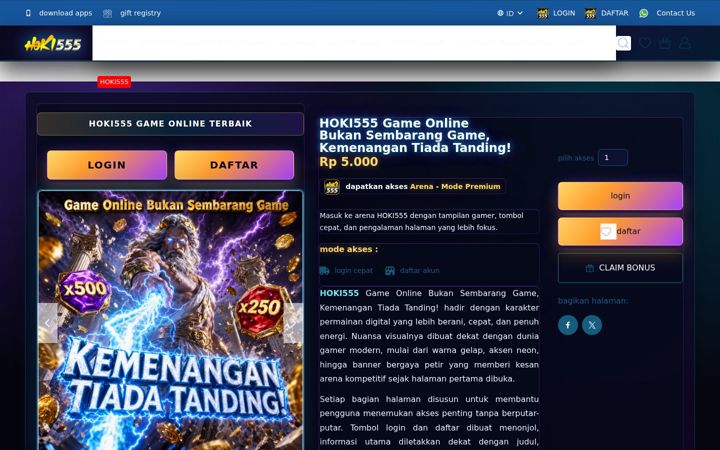Click the bagikan halaman label
Image resolution: width=720 pixels, height=450 pixels.
(x=593, y=301)
